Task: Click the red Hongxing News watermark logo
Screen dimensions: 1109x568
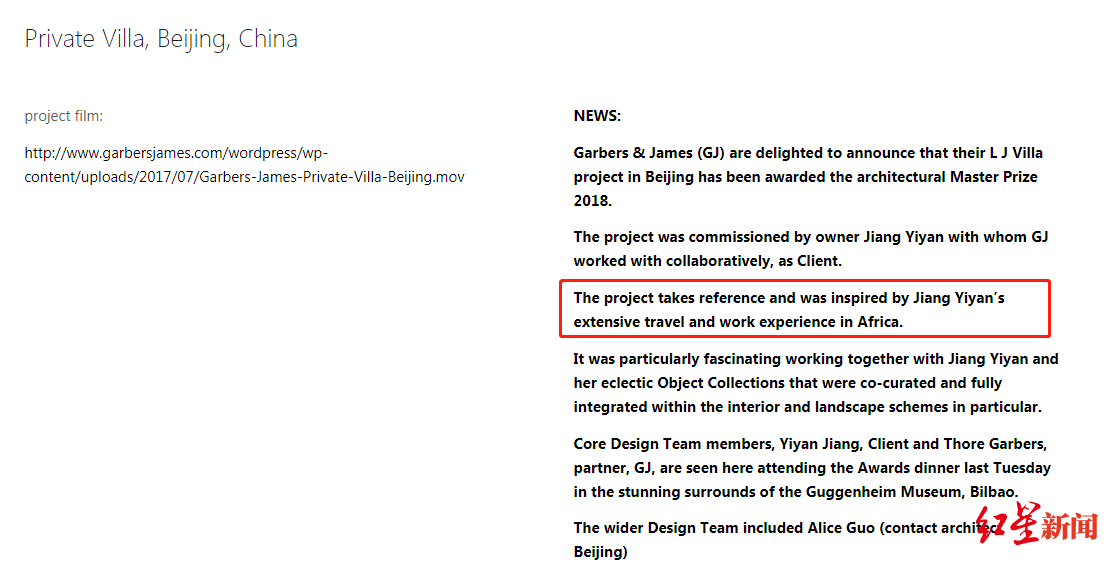Action: tap(1038, 525)
